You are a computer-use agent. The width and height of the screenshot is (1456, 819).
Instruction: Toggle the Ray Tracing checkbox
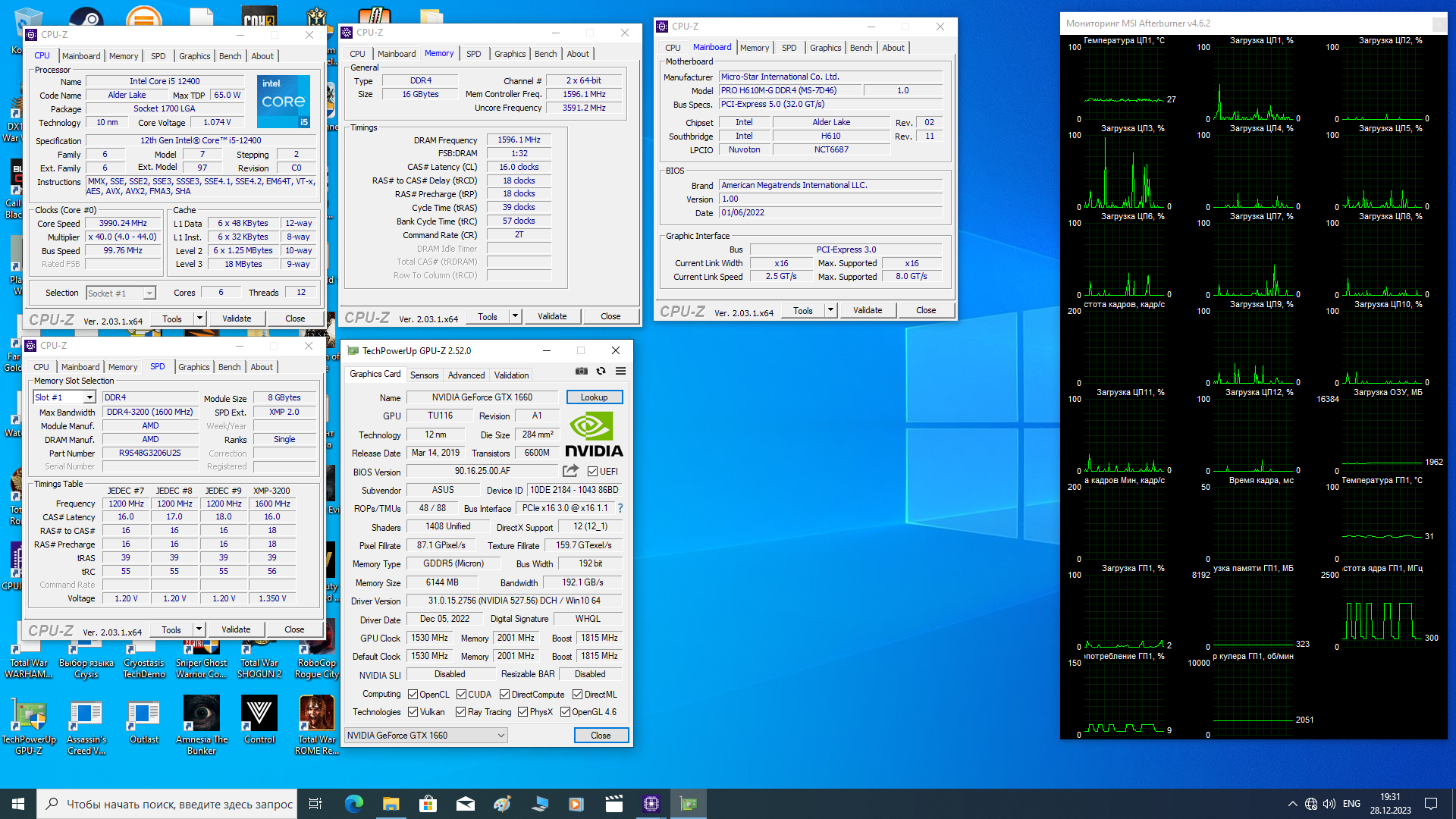(460, 712)
